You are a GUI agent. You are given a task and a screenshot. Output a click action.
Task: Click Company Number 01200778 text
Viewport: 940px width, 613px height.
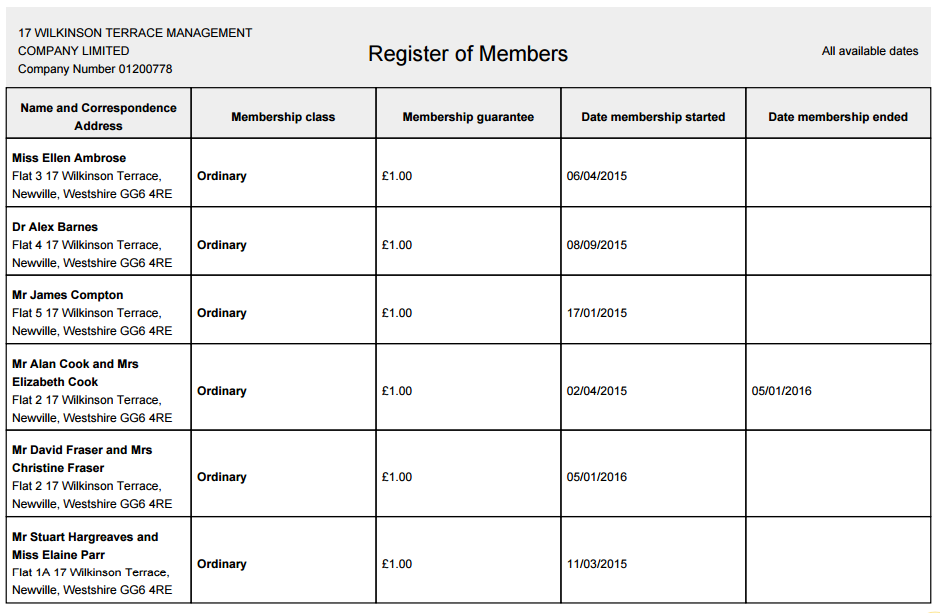95,69
